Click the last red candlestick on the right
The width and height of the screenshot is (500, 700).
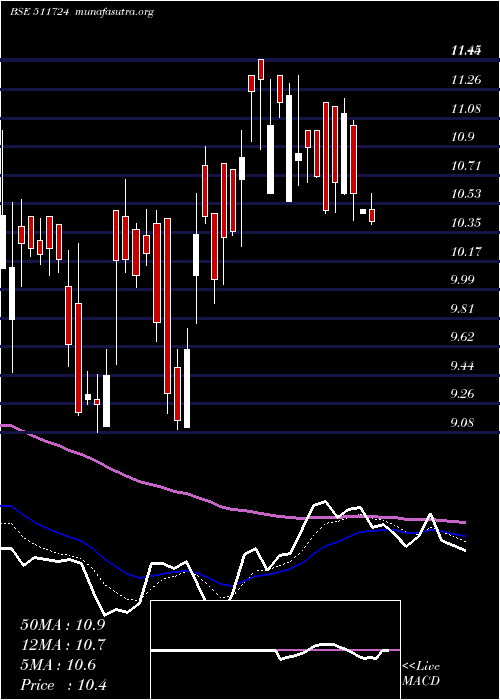(x=372, y=215)
